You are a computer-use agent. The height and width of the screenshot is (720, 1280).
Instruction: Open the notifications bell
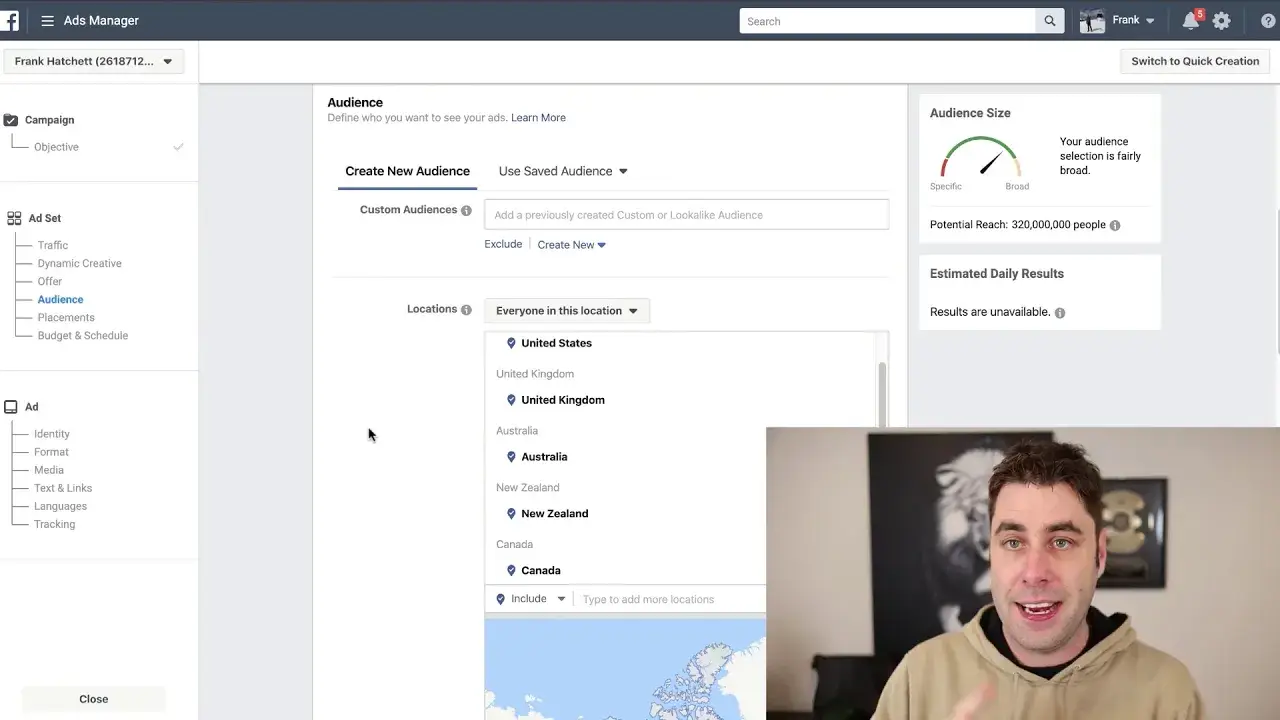[x=1190, y=21]
